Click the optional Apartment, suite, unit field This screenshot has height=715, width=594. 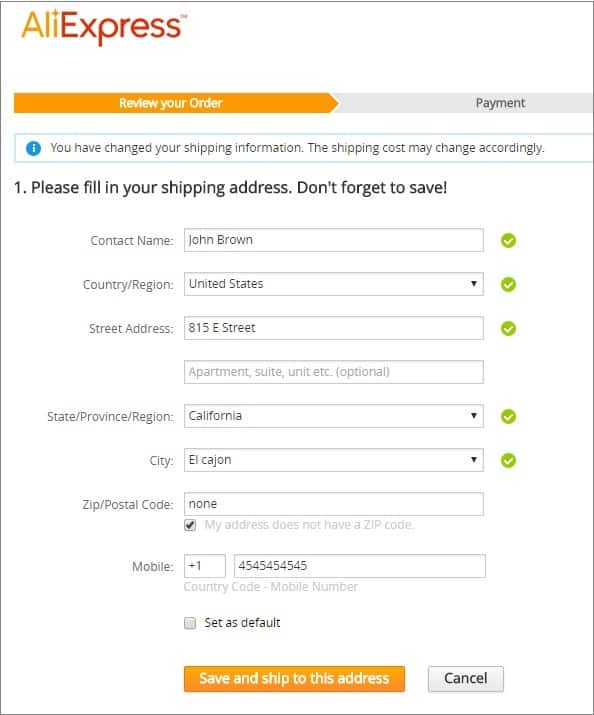click(334, 372)
